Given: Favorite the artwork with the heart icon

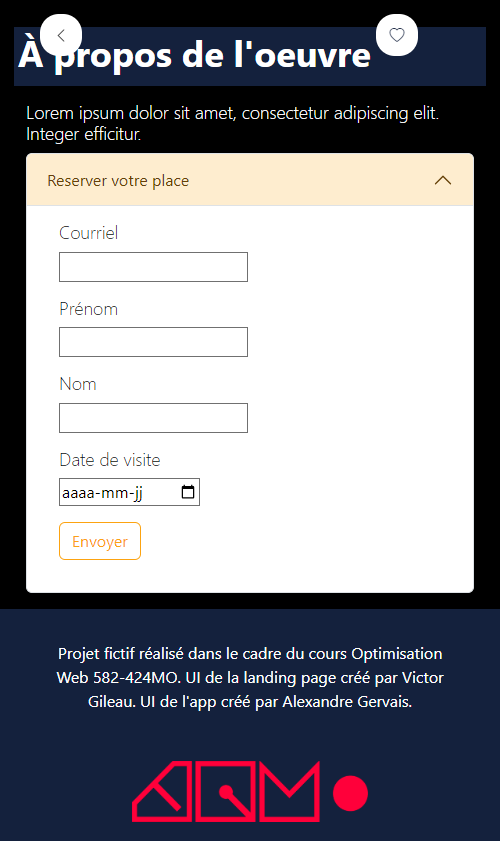Looking at the screenshot, I should [x=397, y=35].
